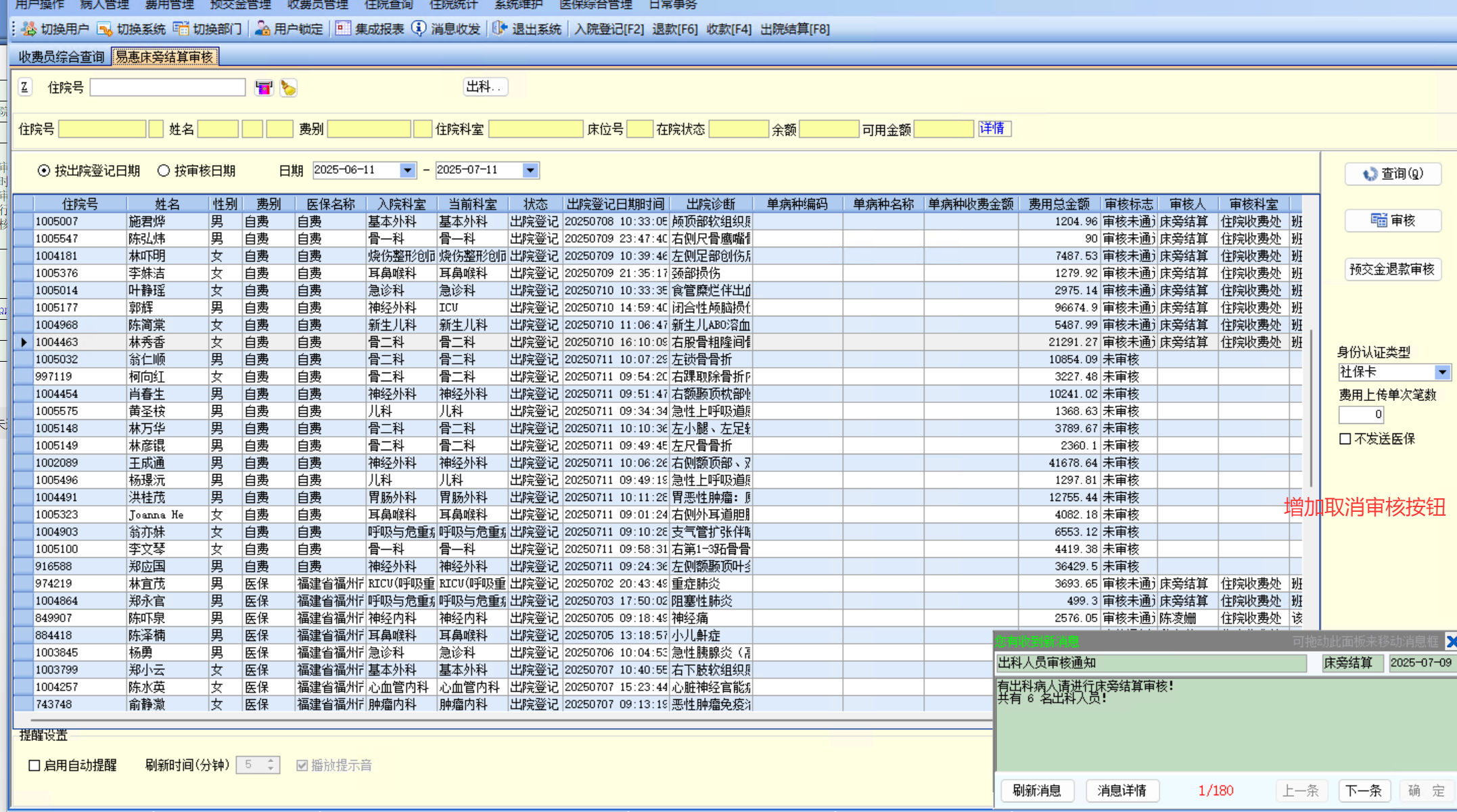Check the 不发送医保 checkbox
1457x812 pixels.
[1345, 439]
